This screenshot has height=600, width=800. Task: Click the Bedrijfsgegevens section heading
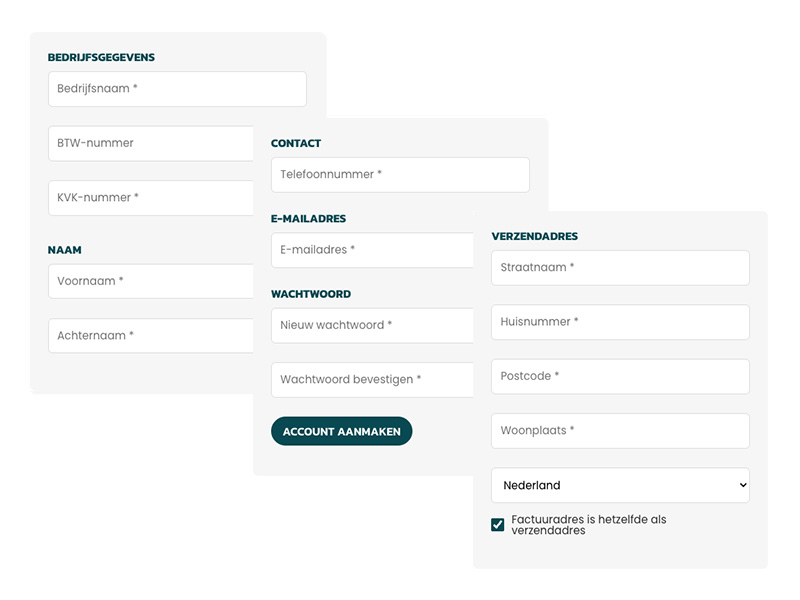tap(101, 57)
